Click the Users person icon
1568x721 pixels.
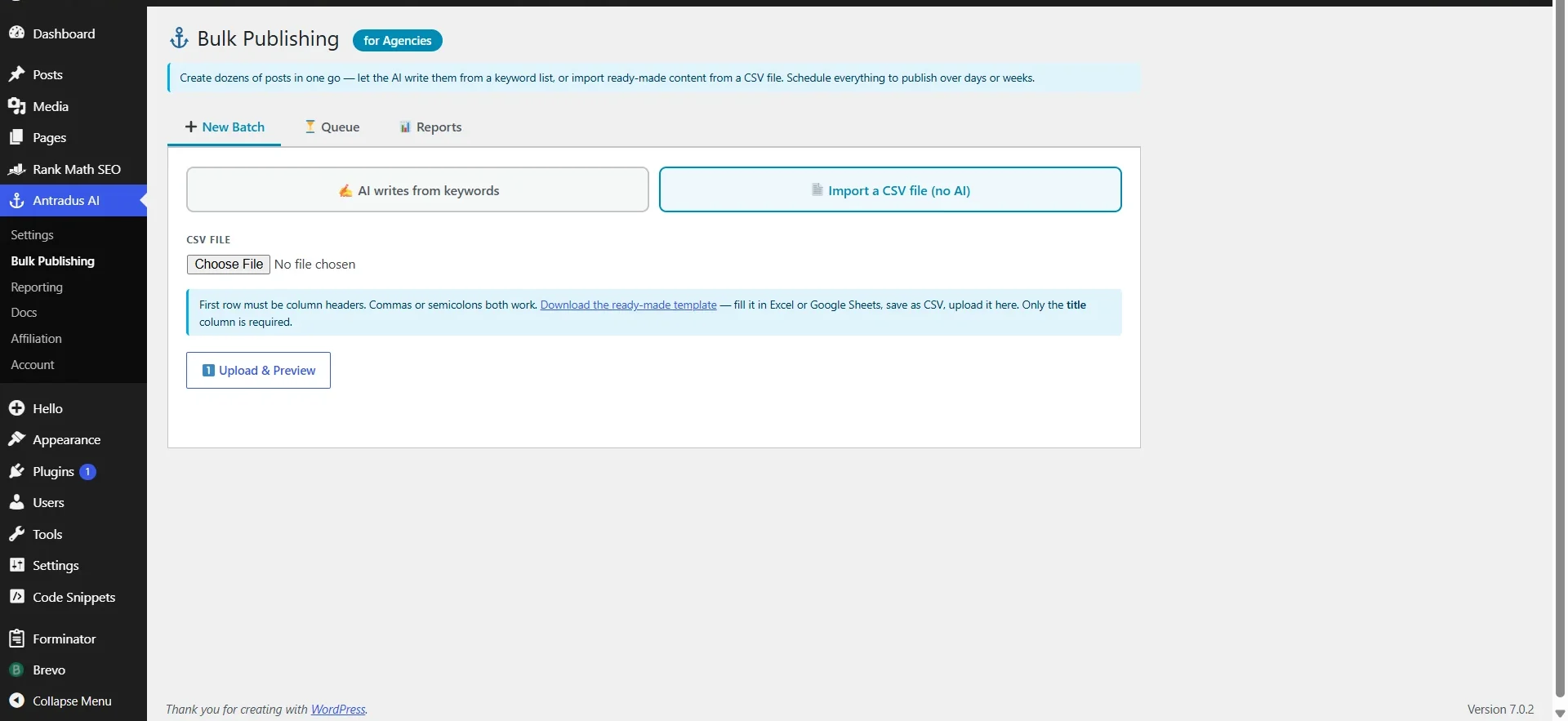tap(16, 502)
